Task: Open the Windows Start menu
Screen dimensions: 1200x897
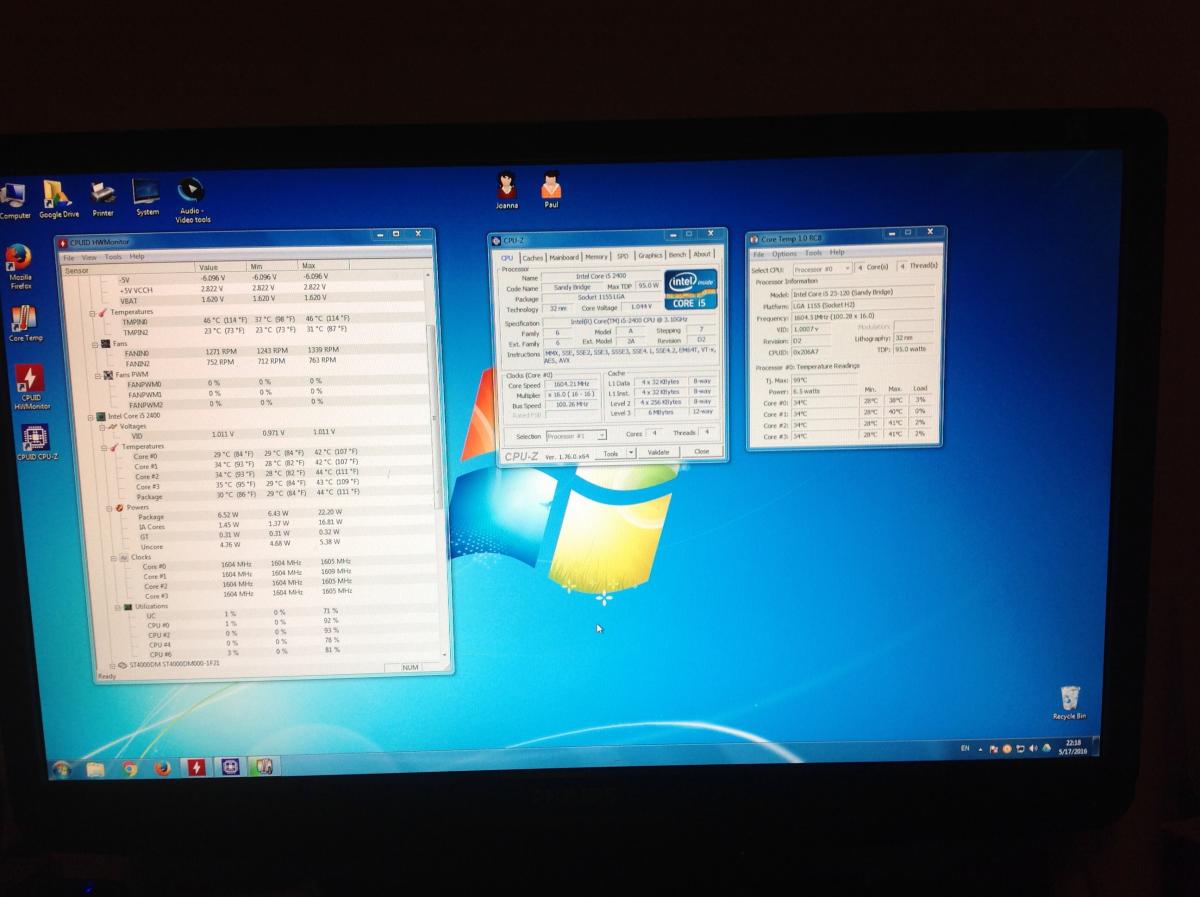Action: (x=61, y=768)
